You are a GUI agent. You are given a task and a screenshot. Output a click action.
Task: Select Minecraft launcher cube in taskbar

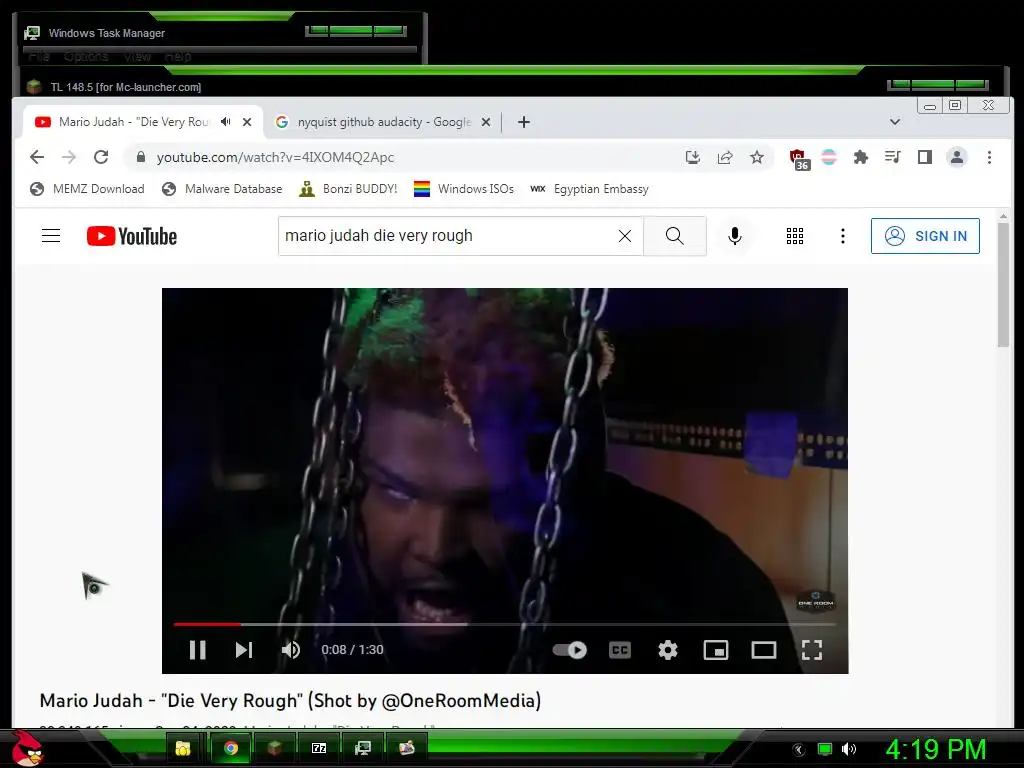coord(274,748)
